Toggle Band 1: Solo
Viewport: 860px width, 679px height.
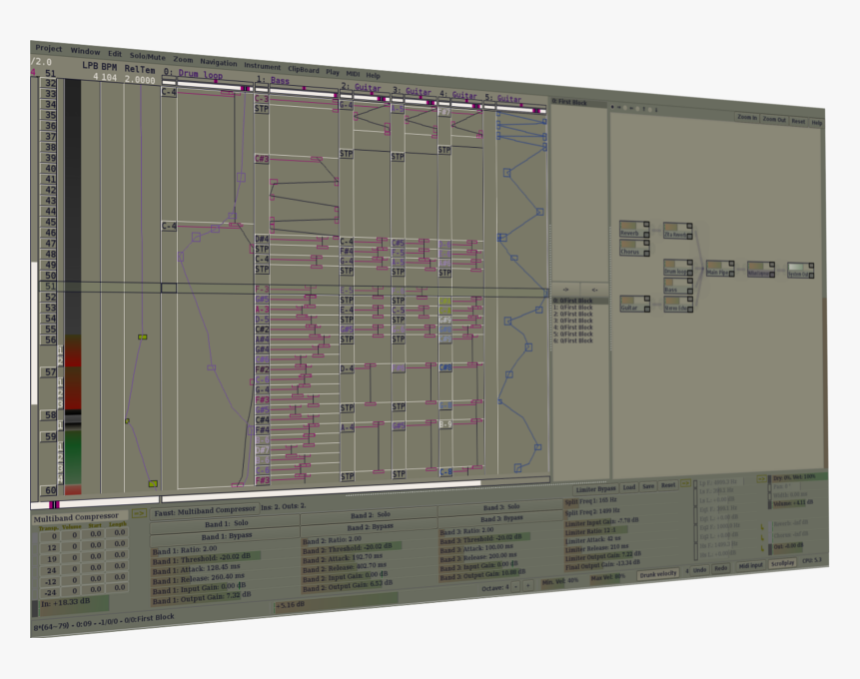225,524
